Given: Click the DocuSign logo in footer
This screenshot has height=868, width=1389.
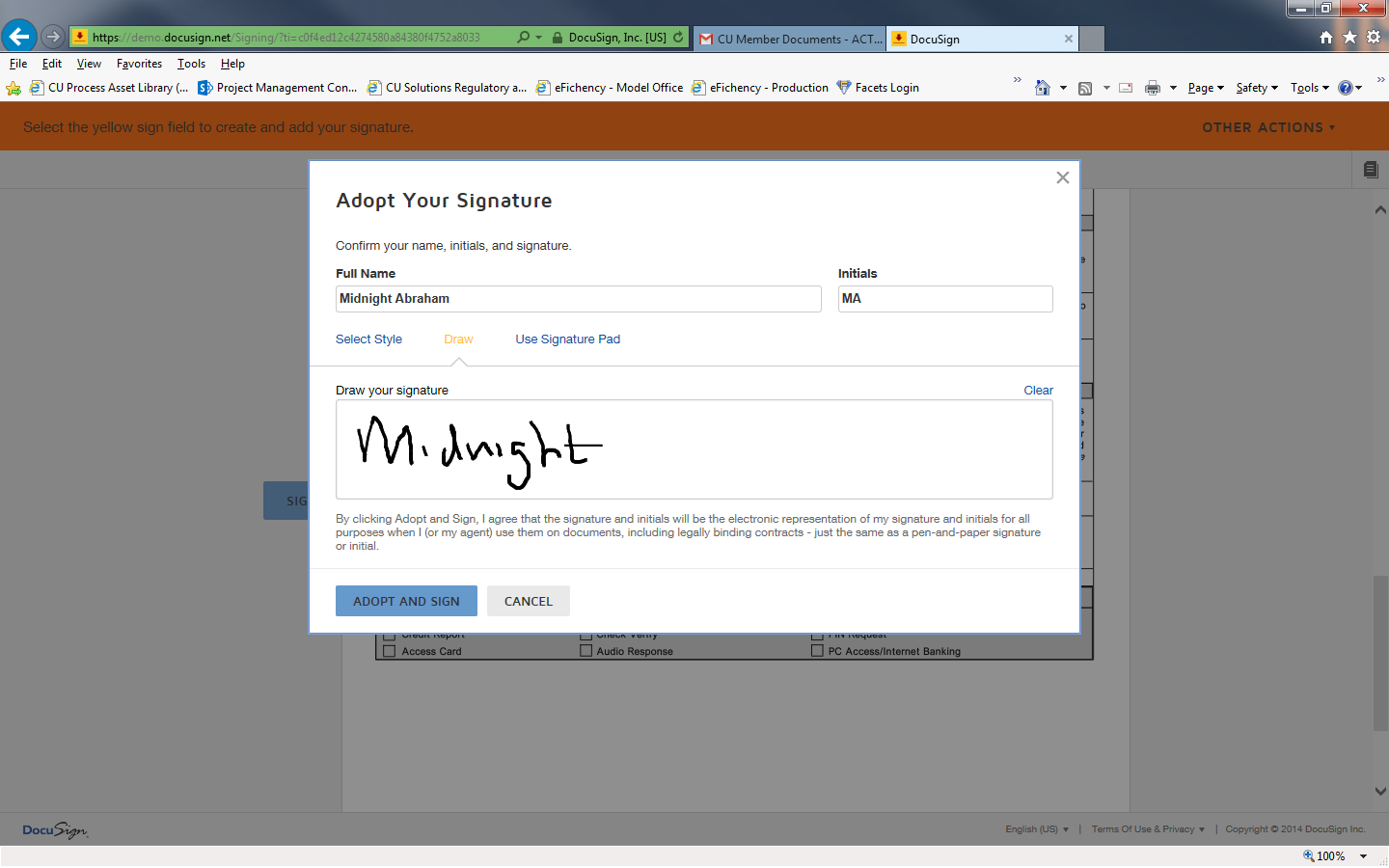Looking at the screenshot, I should [x=55, y=829].
